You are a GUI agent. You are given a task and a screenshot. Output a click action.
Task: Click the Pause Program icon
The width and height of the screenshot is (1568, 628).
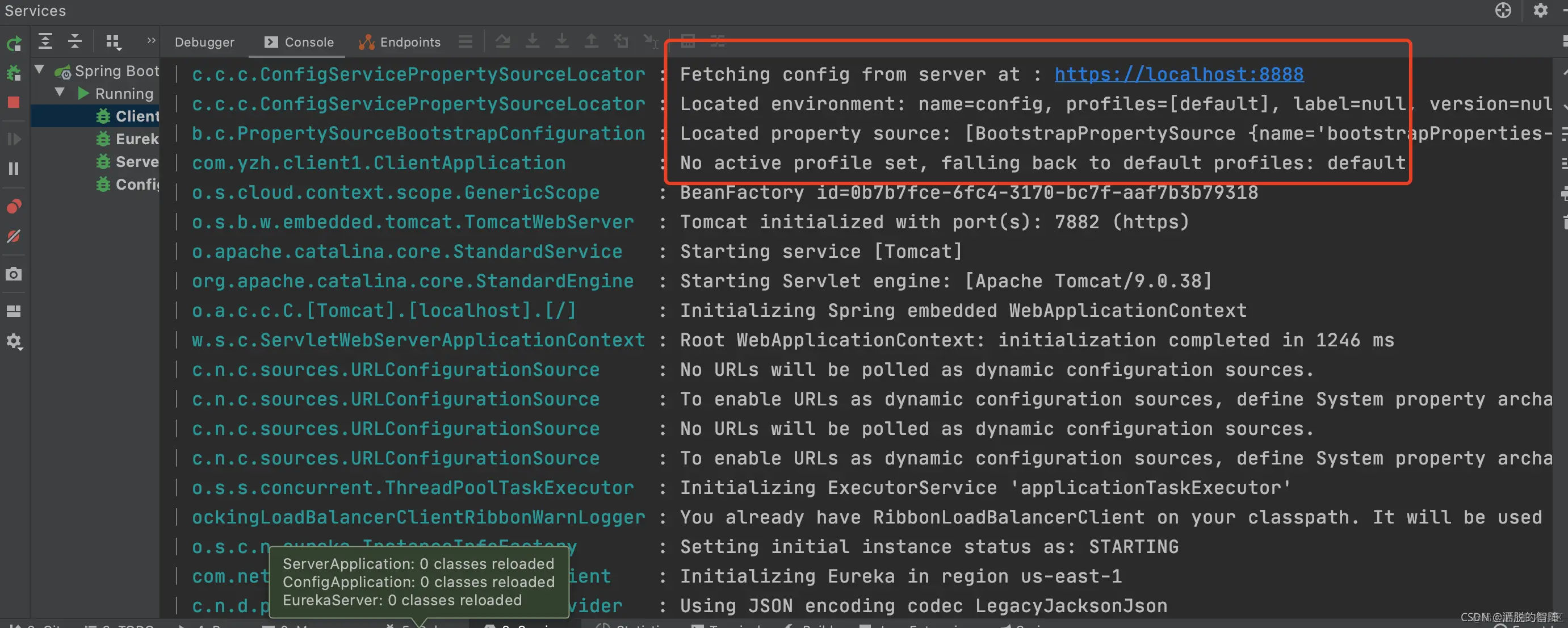14,169
